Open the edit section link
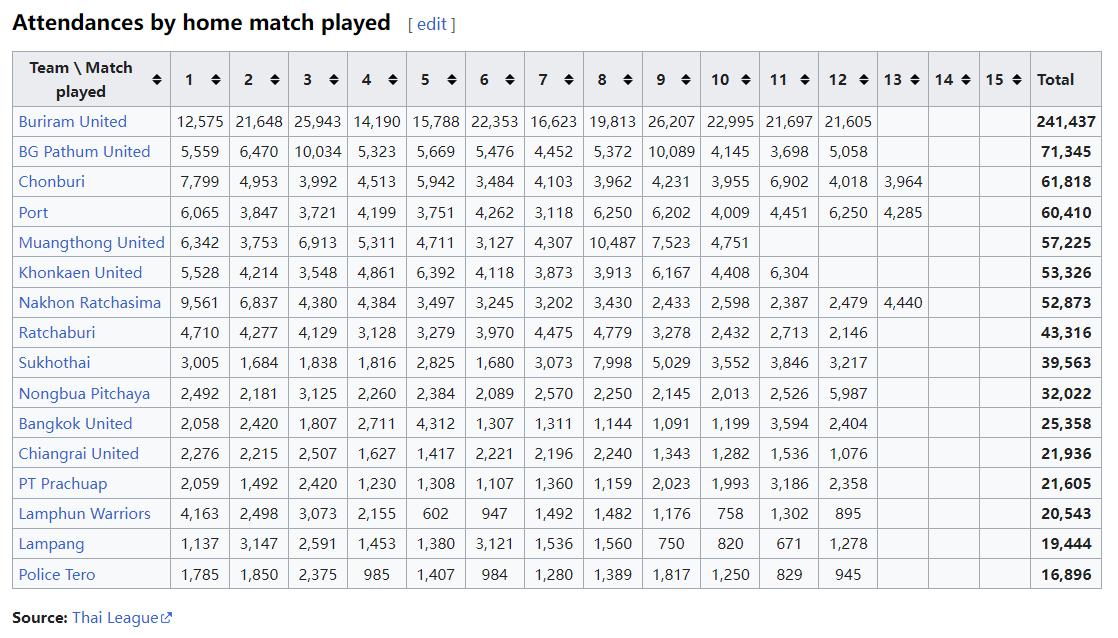Screen dimensions: 1118x638 point(431,24)
